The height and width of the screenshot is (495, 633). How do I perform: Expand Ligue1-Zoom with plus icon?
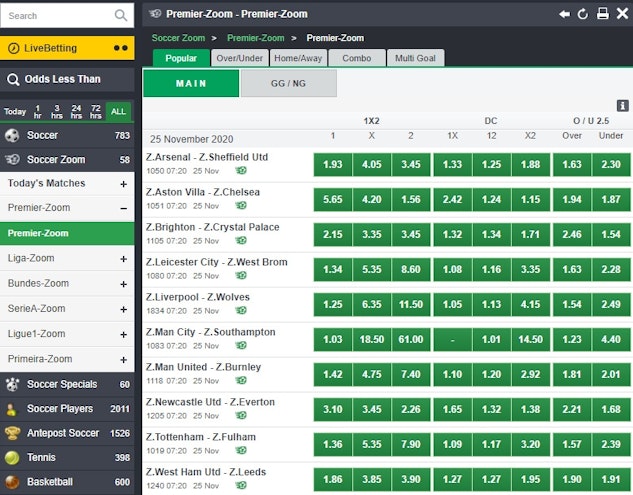[x=124, y=335]
